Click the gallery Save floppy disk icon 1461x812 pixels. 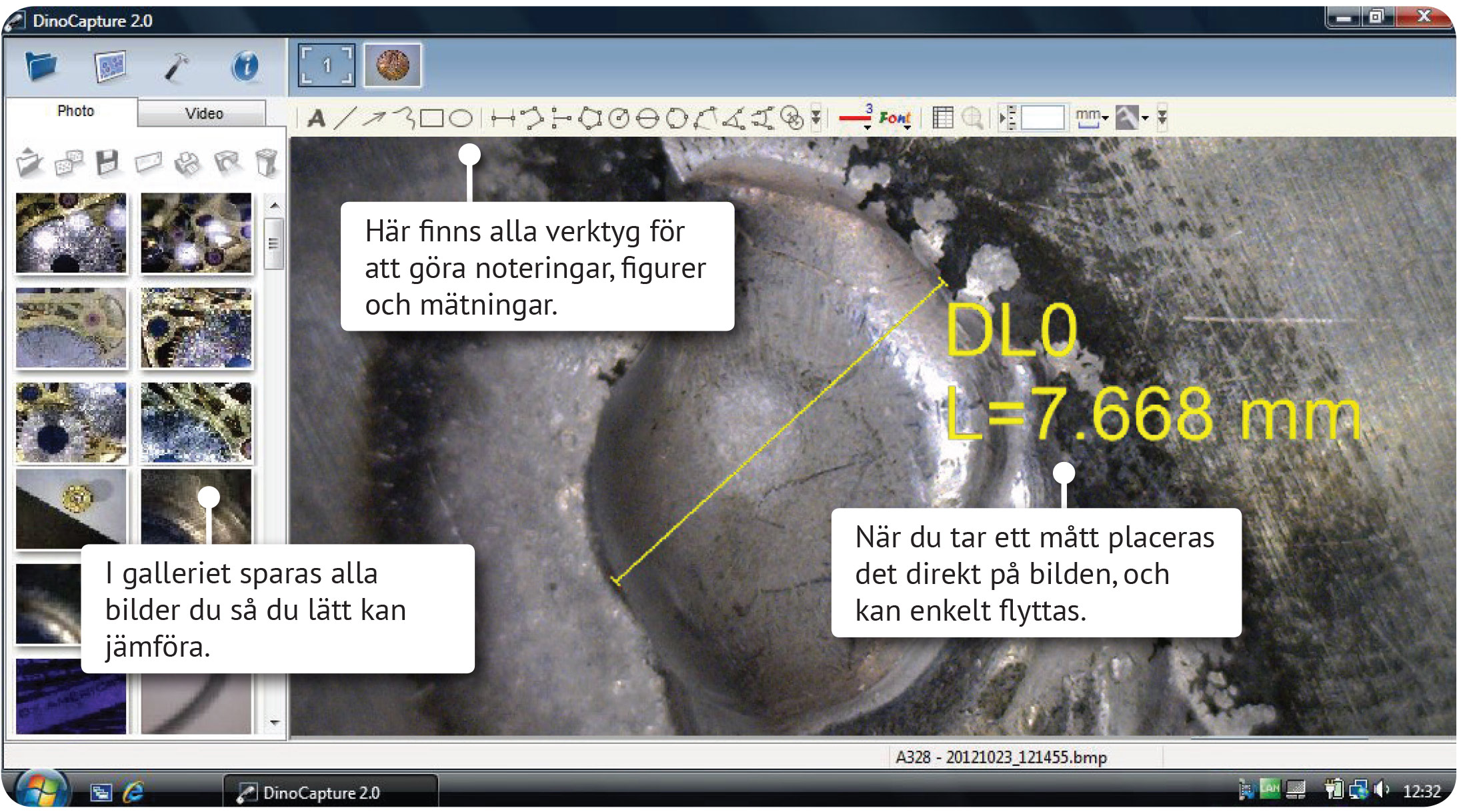107,162
